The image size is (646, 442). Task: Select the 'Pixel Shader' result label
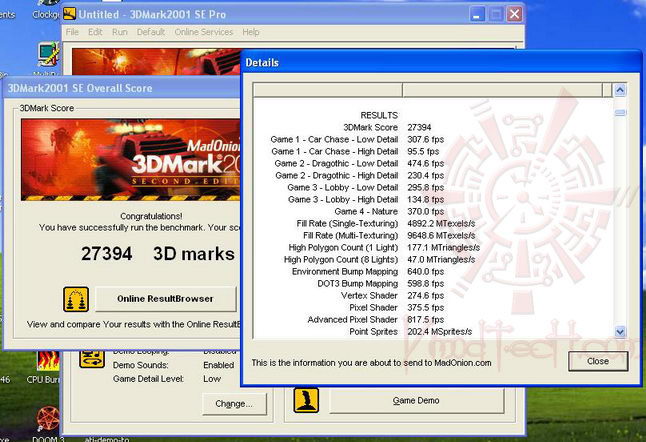(373, 307)
